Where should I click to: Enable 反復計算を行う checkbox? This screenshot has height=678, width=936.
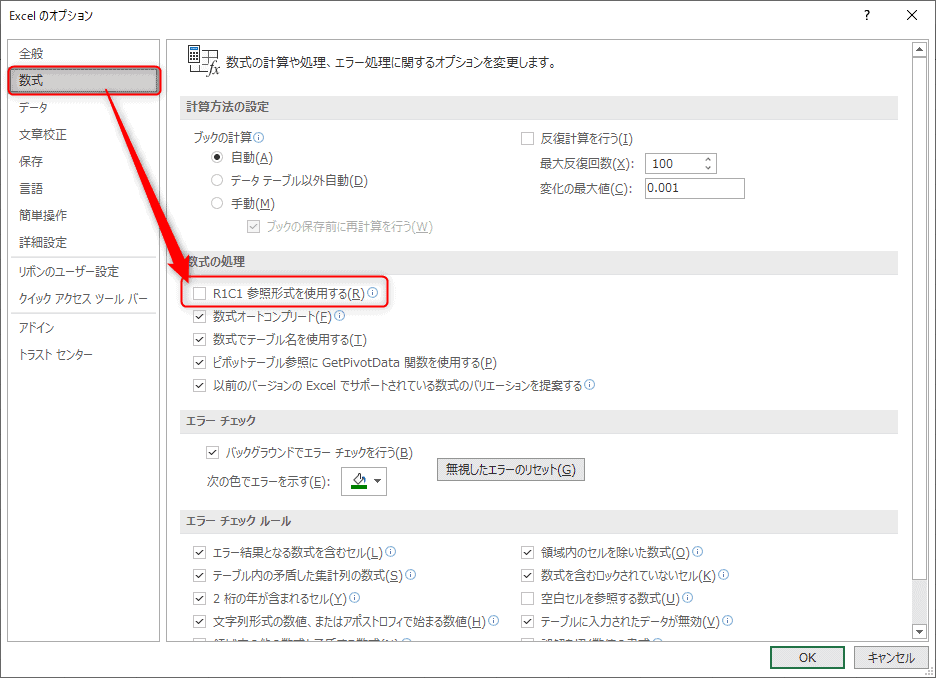[x=527, y=139]
